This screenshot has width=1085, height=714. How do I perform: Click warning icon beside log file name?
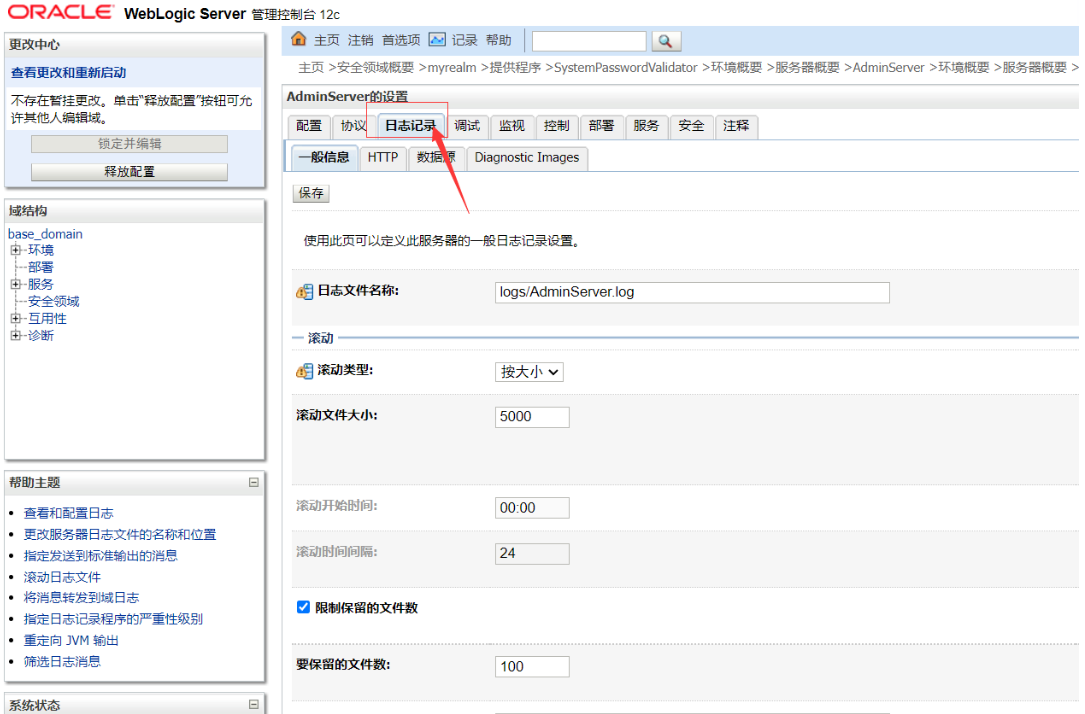coord(305,292)
